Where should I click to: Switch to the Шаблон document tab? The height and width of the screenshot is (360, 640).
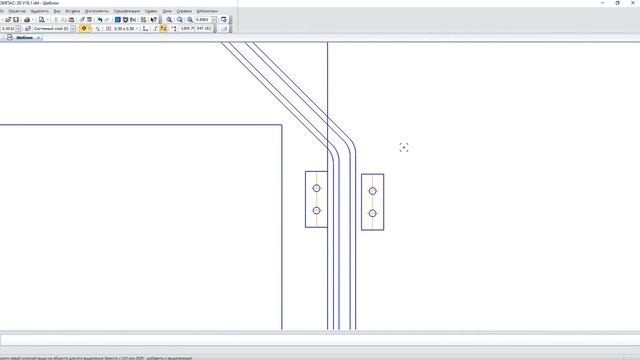[x=24, y=38]
